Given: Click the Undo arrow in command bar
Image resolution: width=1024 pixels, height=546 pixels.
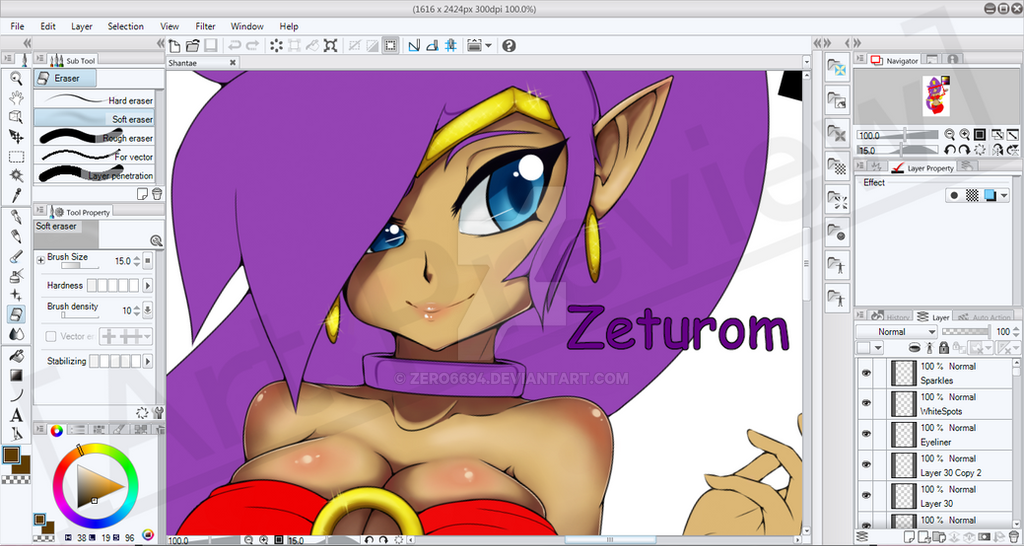Looking at the screenshot, I should [234, 46].
